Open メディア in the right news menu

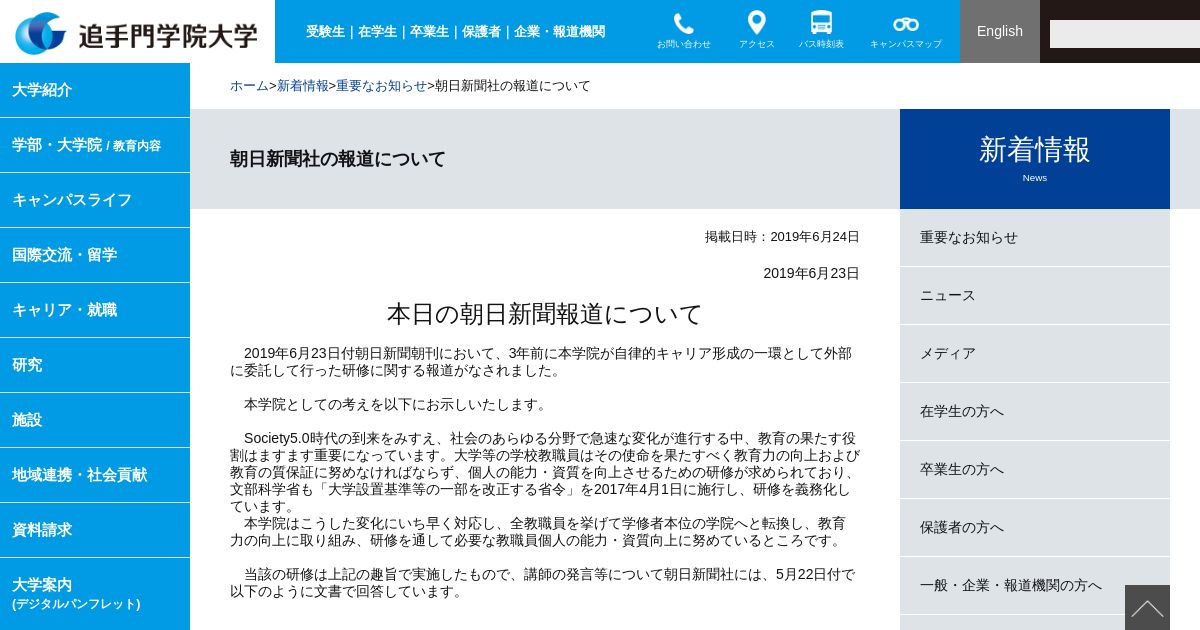[1035, 354]
